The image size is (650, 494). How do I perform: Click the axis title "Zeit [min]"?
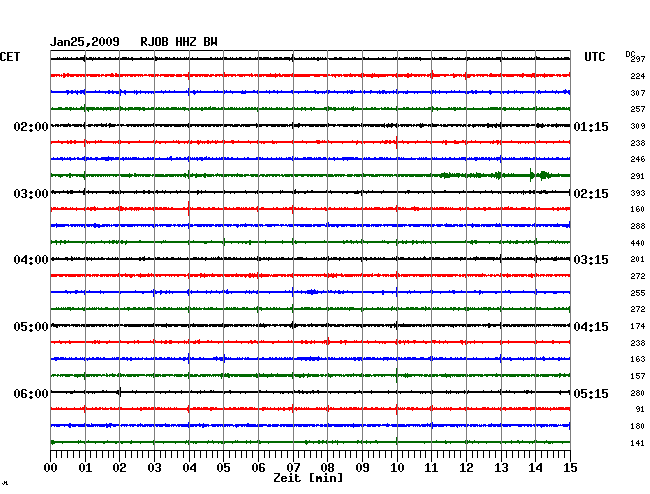308,478
